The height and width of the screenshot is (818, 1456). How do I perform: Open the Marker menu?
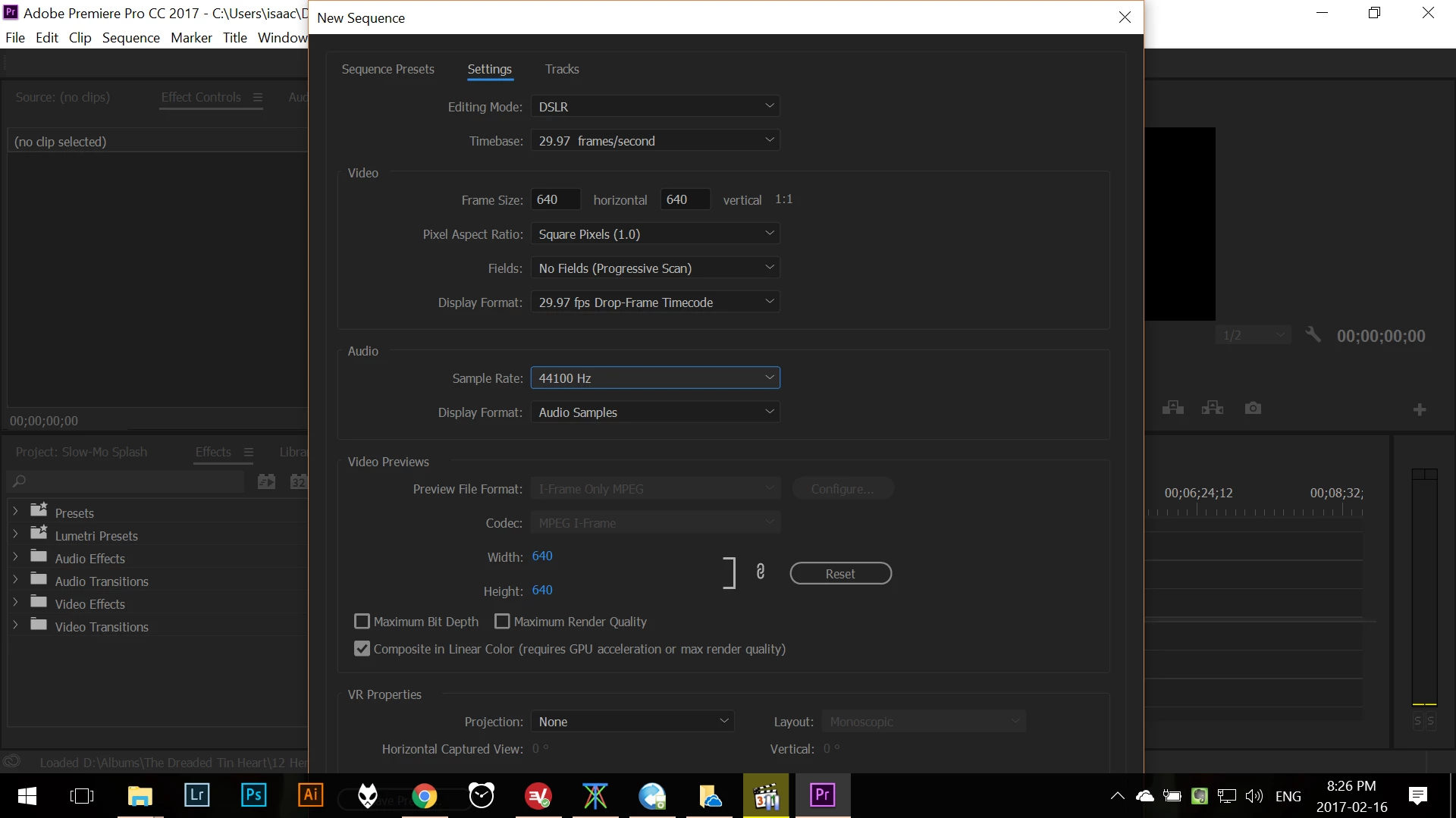coord(191,38)
